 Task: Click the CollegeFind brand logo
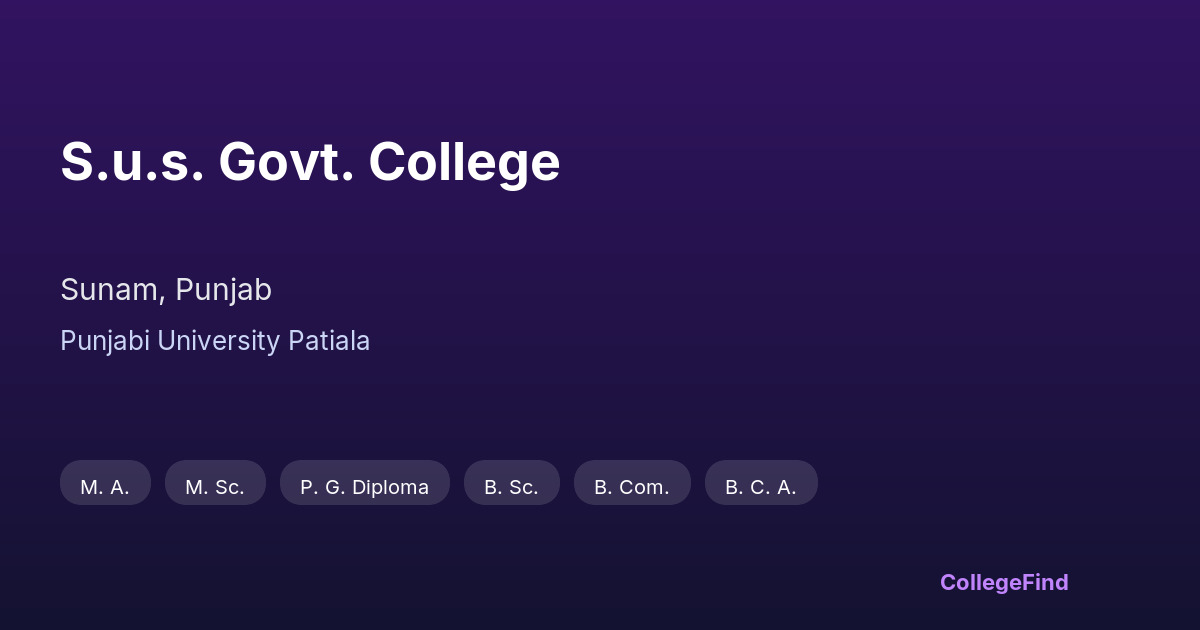1004,582
